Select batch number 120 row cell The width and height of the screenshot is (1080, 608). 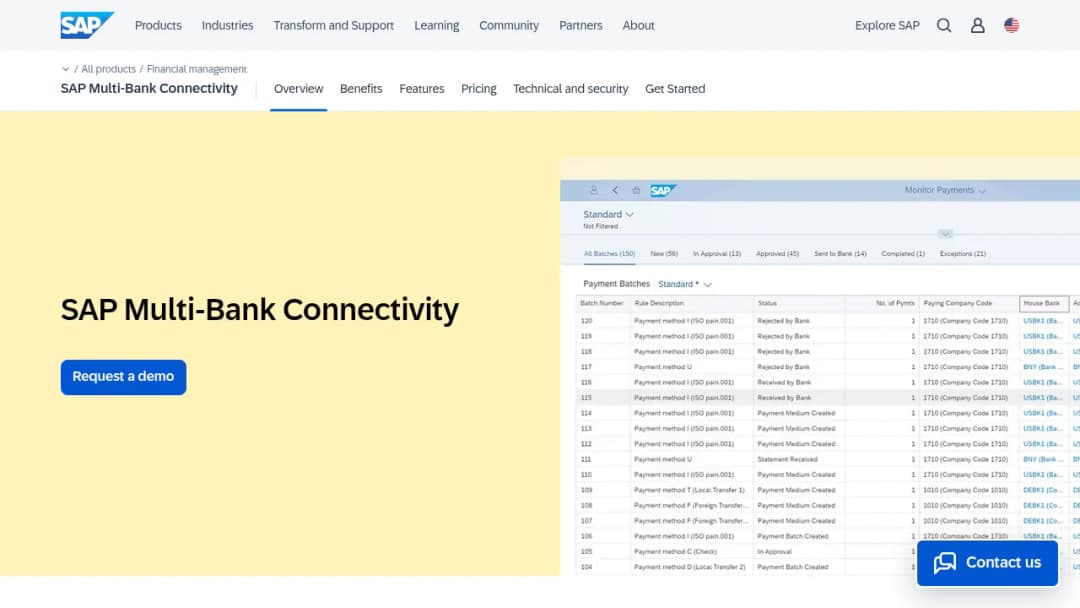click(x=586, y=321)
